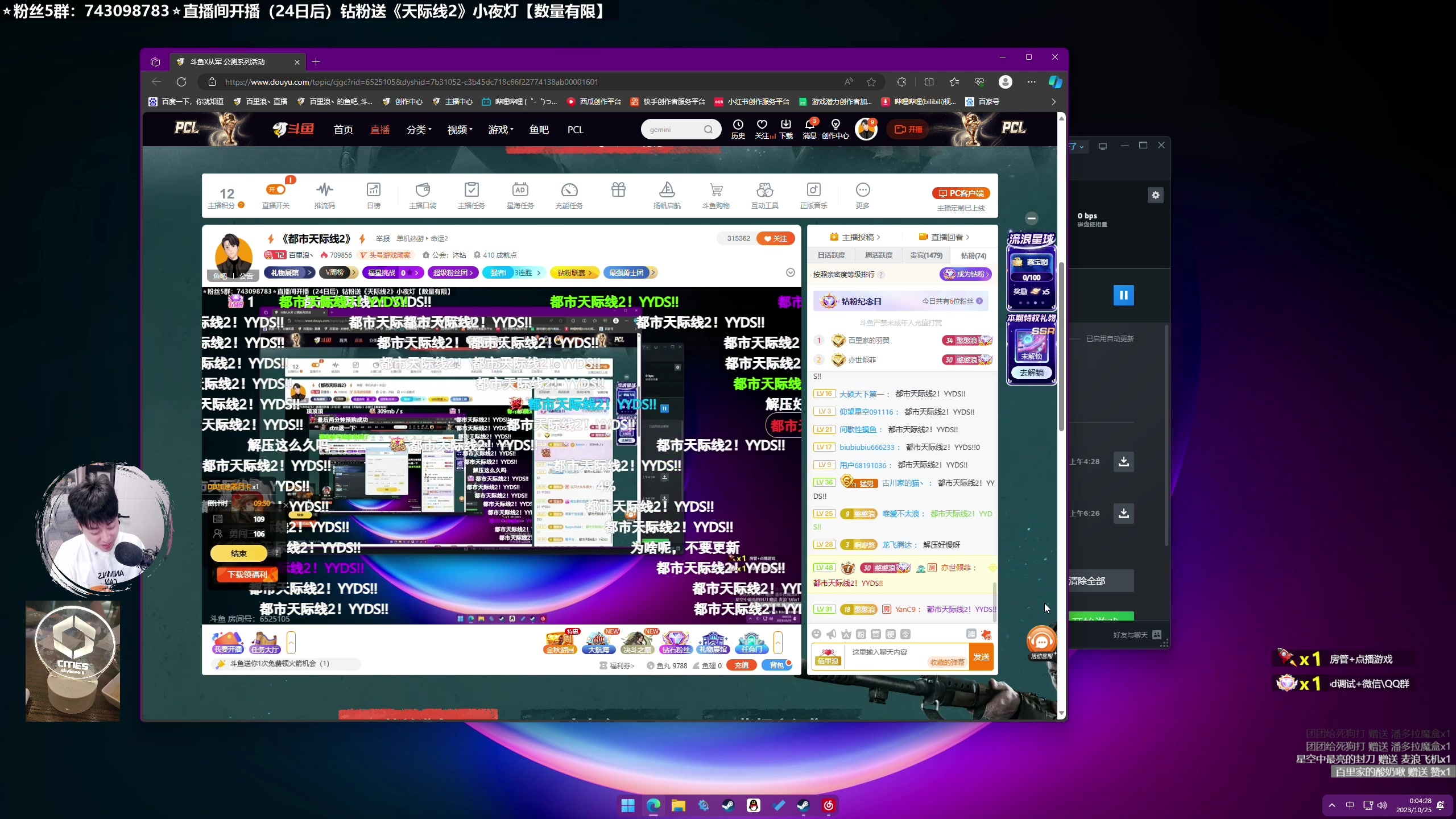1456x819 pixels.
Task: Open the 星海任务 AD icon
Action: (520, 189)
